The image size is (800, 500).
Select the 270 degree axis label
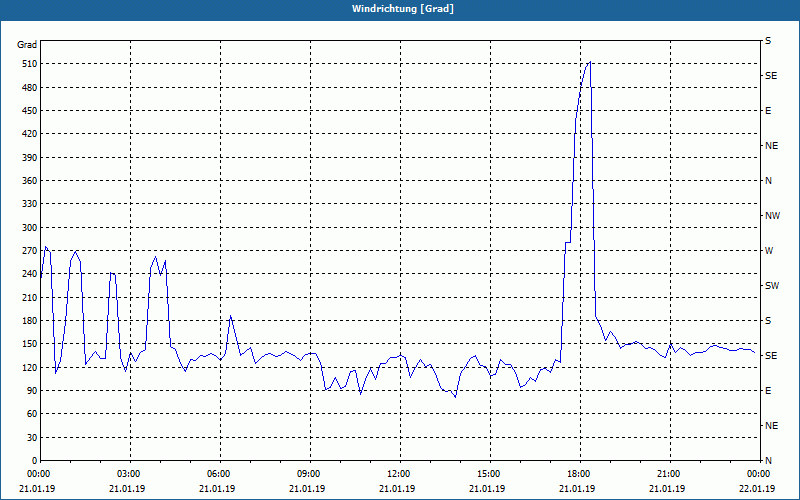point(30,251)
